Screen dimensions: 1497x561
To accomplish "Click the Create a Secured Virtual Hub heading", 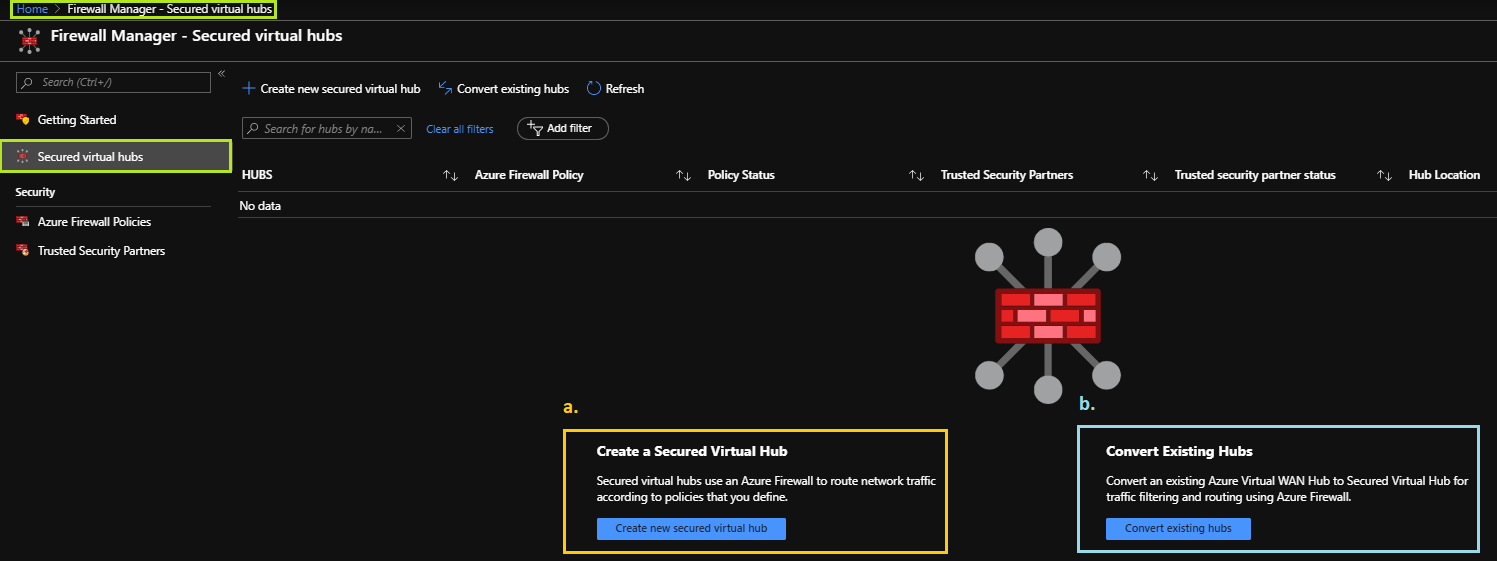I will click(692, 452).
